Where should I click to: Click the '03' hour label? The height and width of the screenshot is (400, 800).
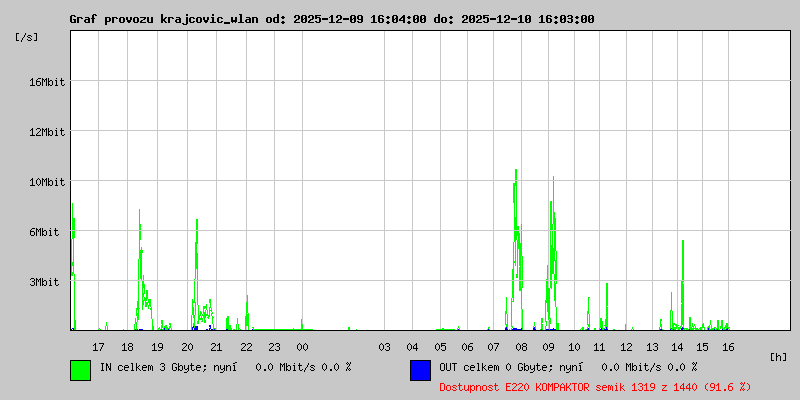[384, 347]
